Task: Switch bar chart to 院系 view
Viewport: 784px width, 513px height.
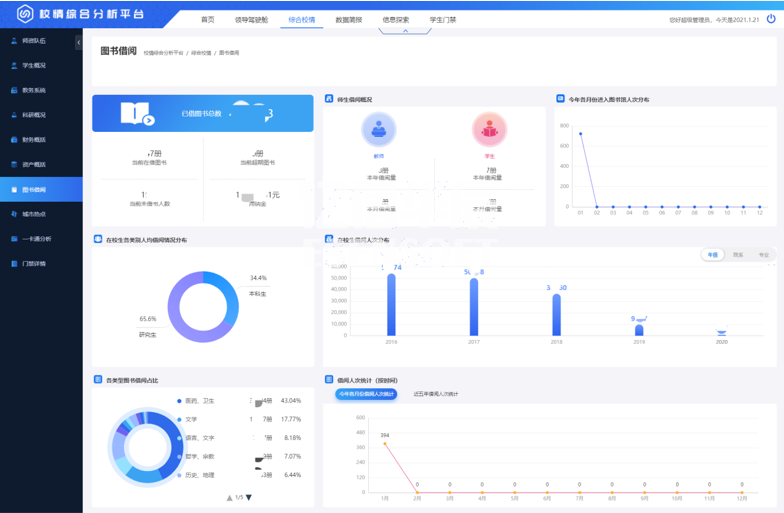Action: (738, 255)
